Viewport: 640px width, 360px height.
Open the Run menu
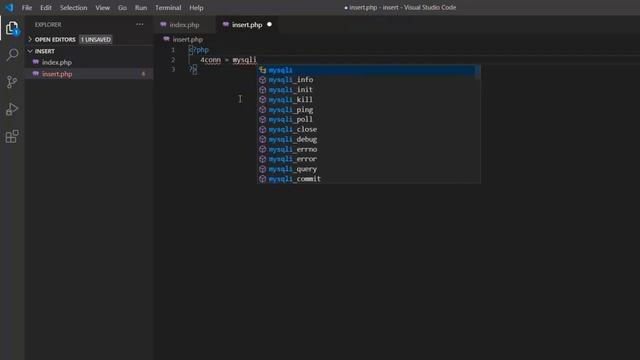click(141, 8)
